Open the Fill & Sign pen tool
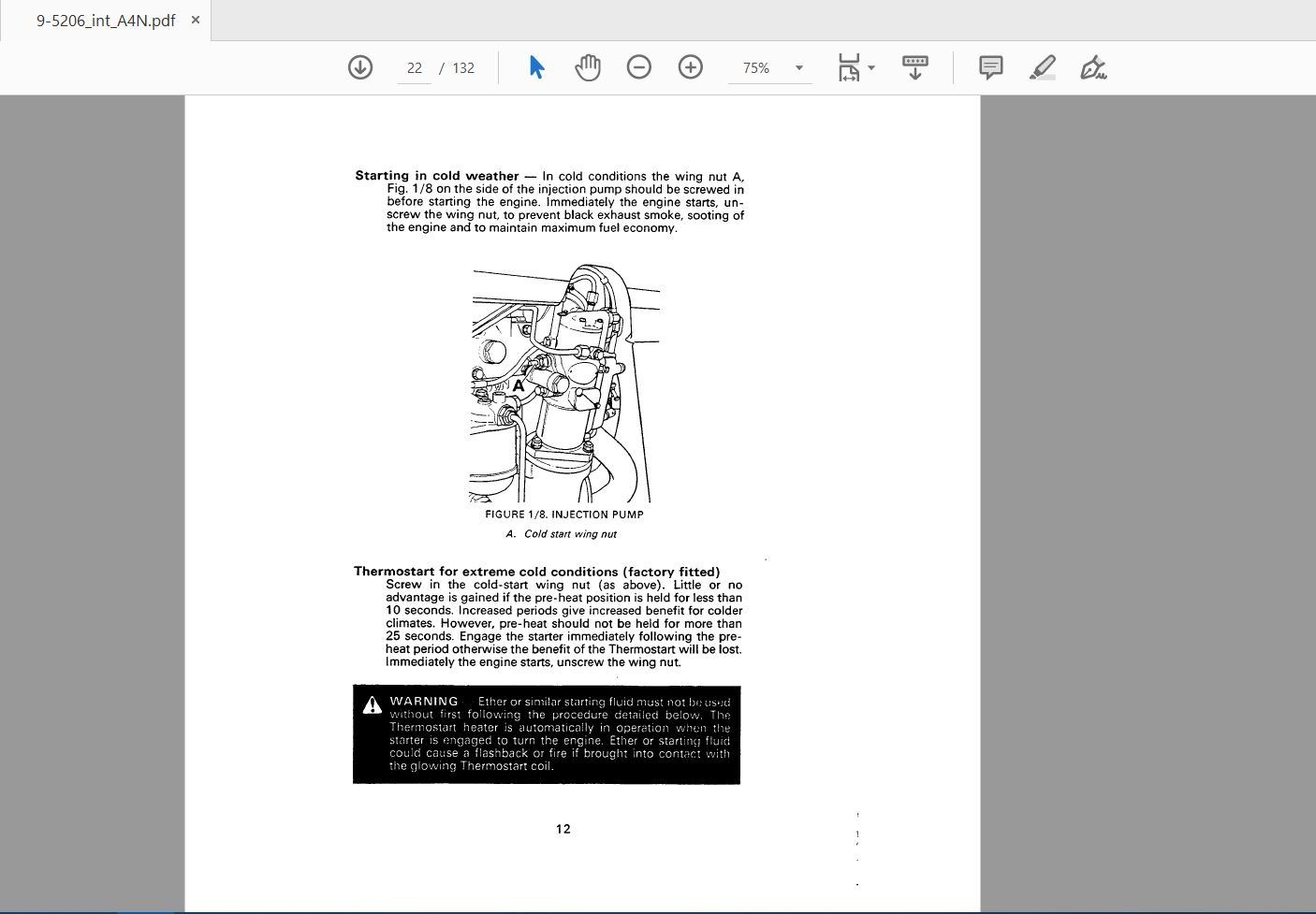This screenshot has width=1316, height=914. 1092,67
